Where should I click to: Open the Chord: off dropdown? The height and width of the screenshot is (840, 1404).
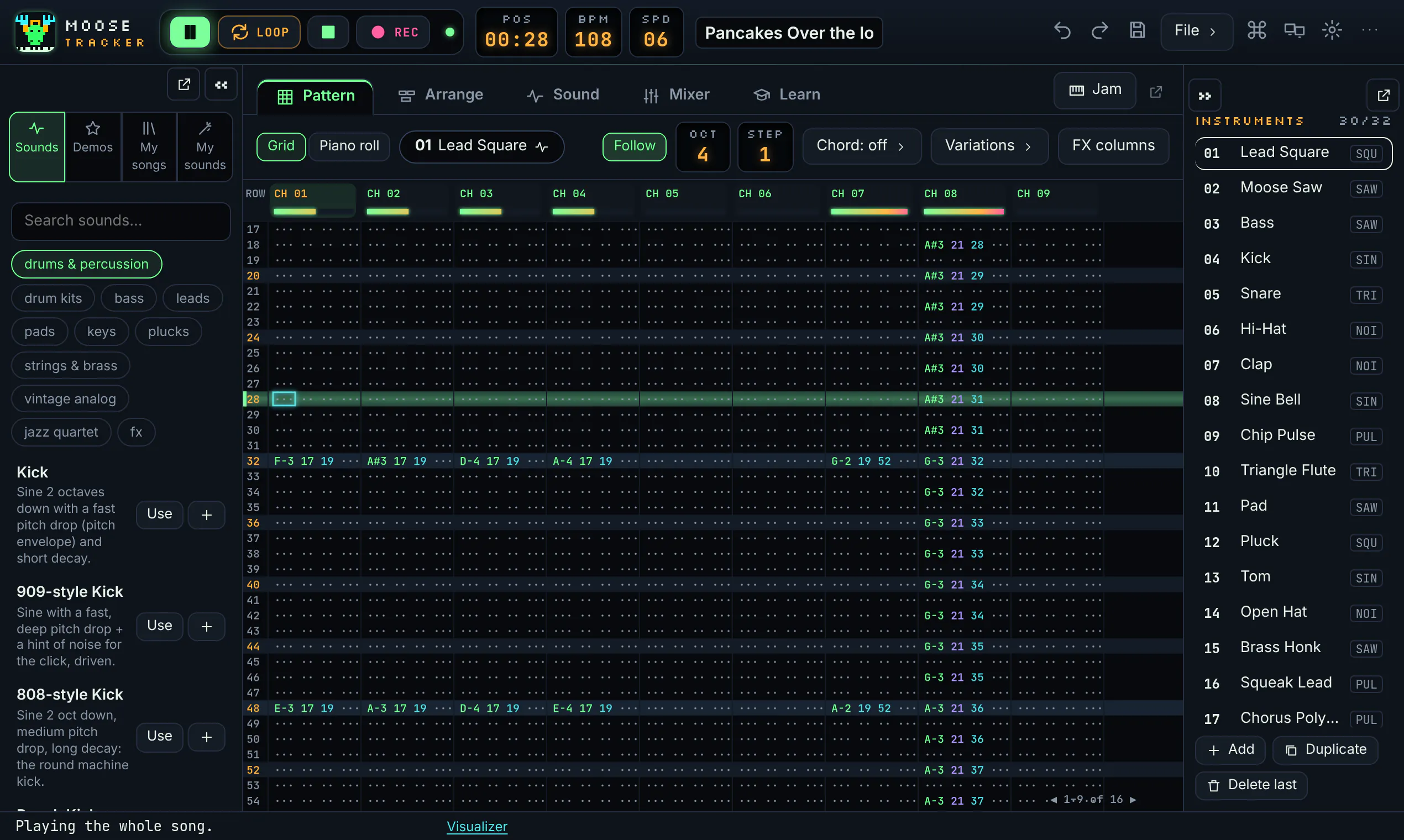point(861,146)
